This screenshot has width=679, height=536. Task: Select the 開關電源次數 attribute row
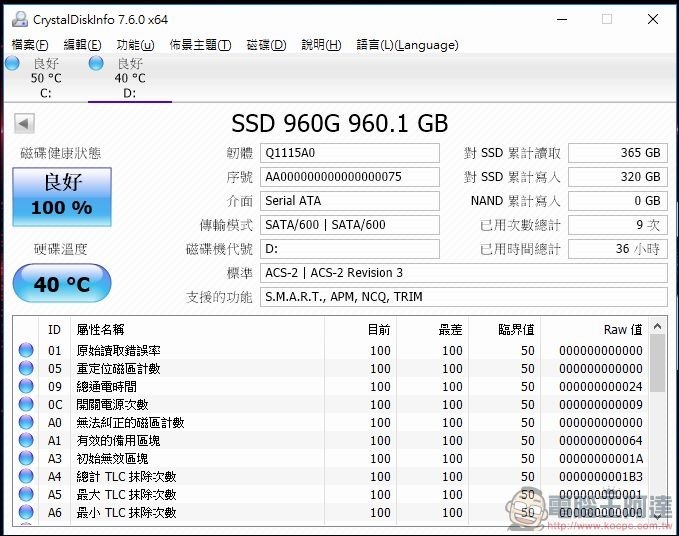tap(331, 404)
